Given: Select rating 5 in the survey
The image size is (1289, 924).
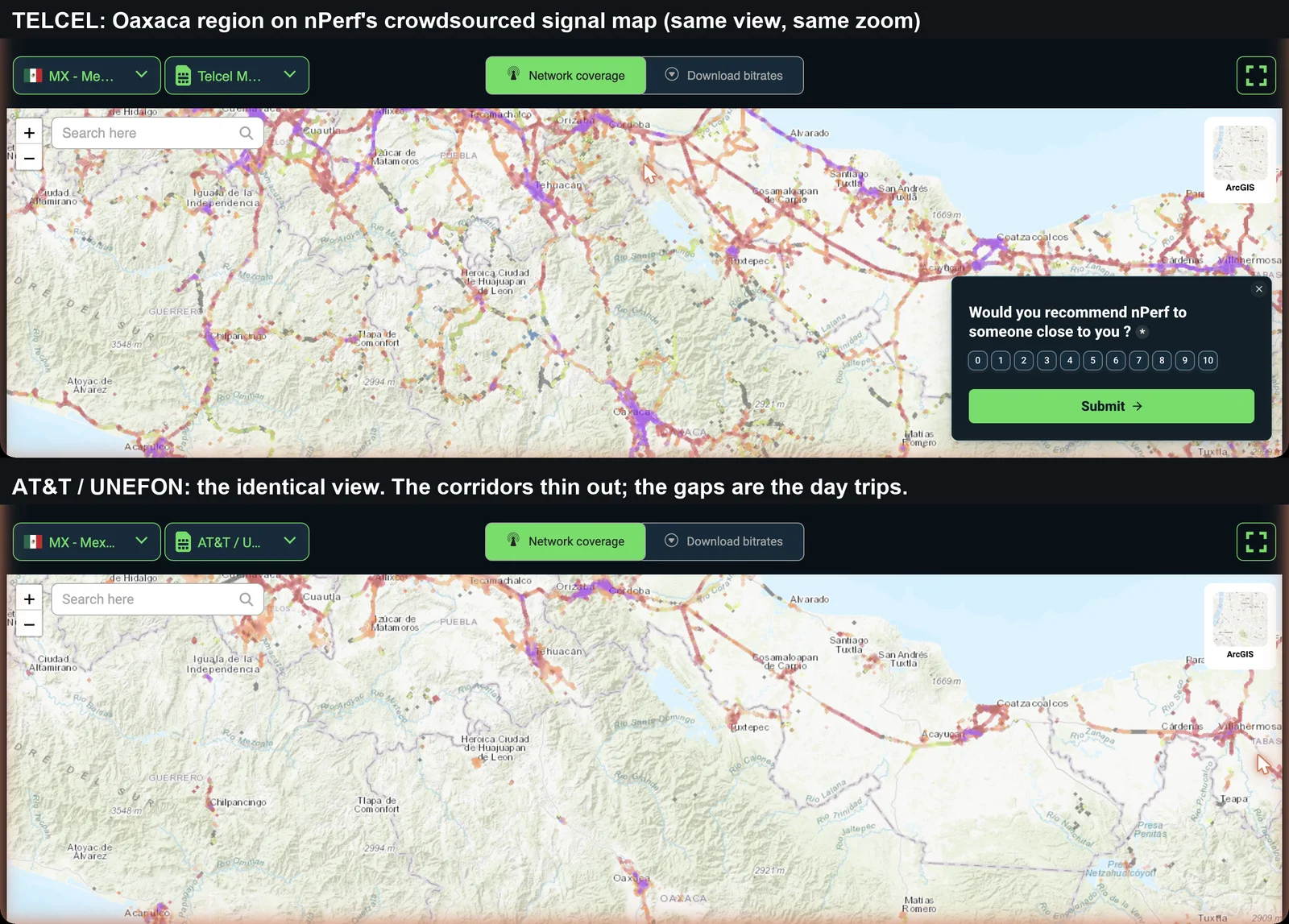Looking at the screenshot, I should pos(1093,360).
